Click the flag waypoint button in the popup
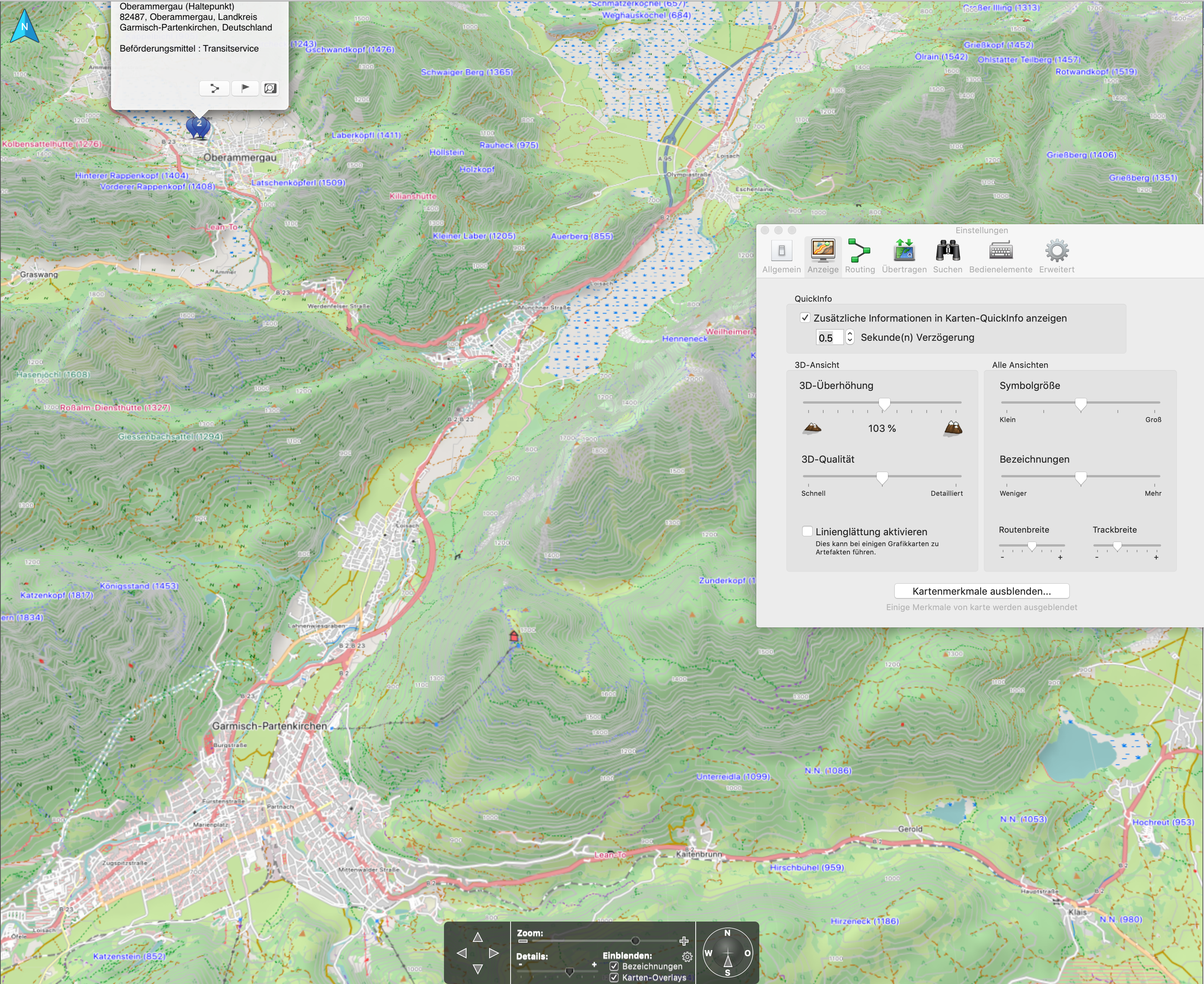This screenshot has height=984, width=1204. pyautogui.click(x=245, y=88)
